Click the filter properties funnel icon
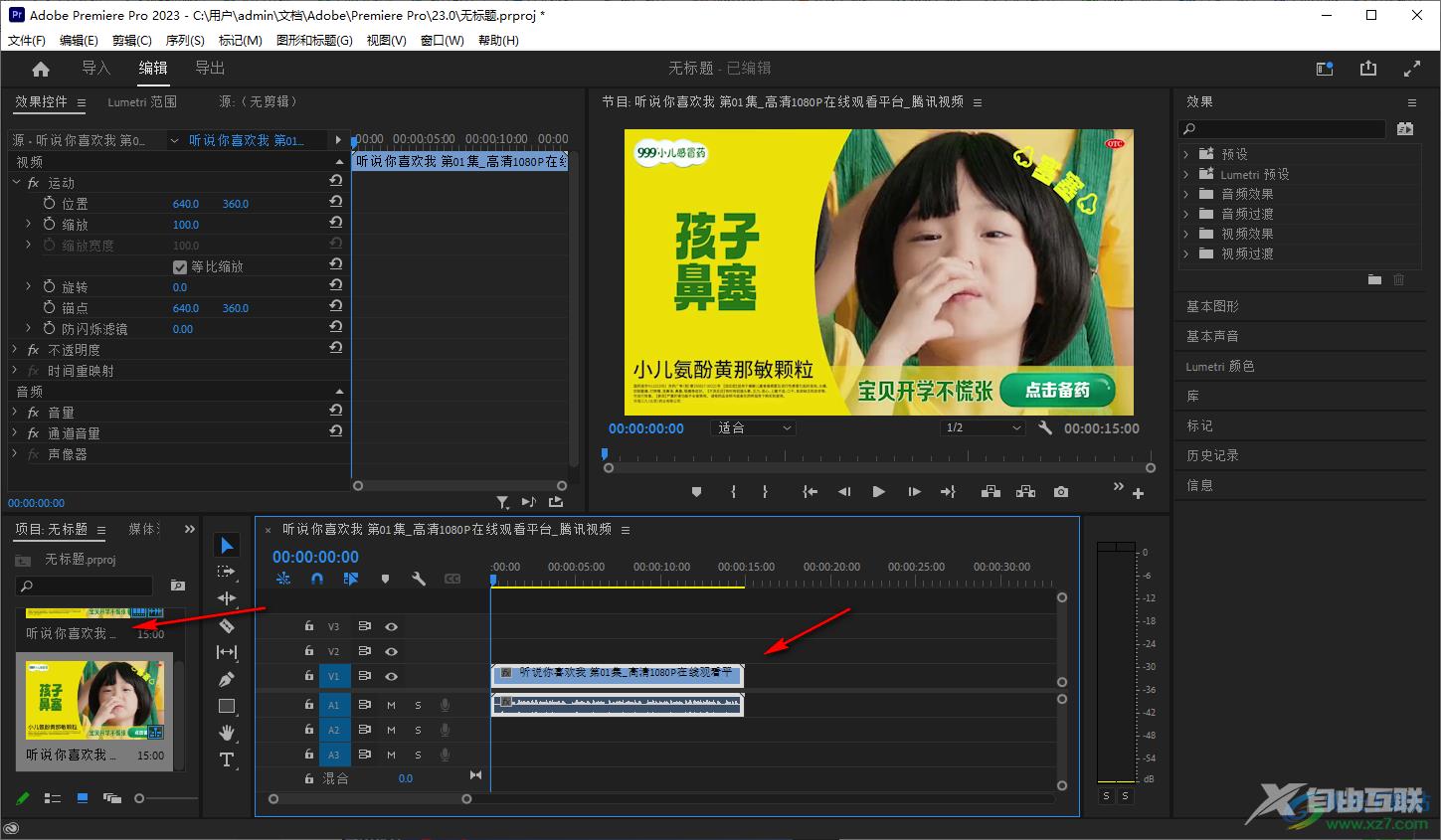The image size is (1441, 840). (502, 503)
